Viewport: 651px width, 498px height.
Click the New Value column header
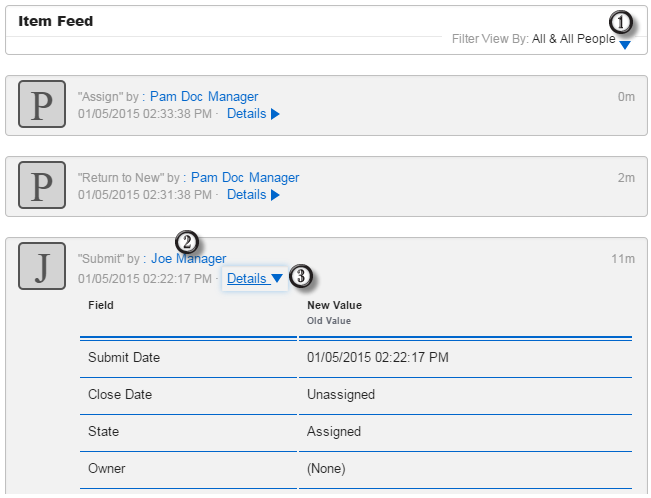tap(334, 305)
